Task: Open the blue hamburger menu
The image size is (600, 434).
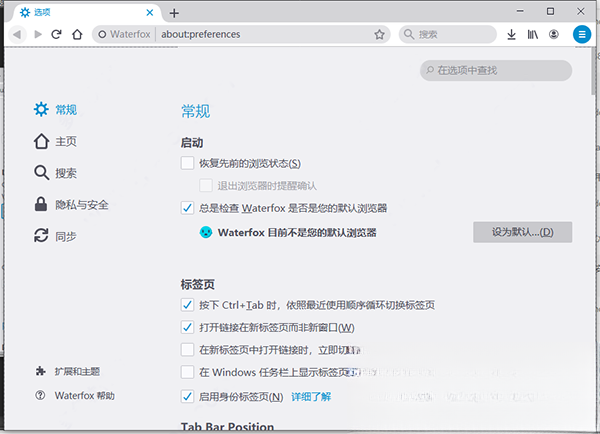Action: (x=582, y=34)
